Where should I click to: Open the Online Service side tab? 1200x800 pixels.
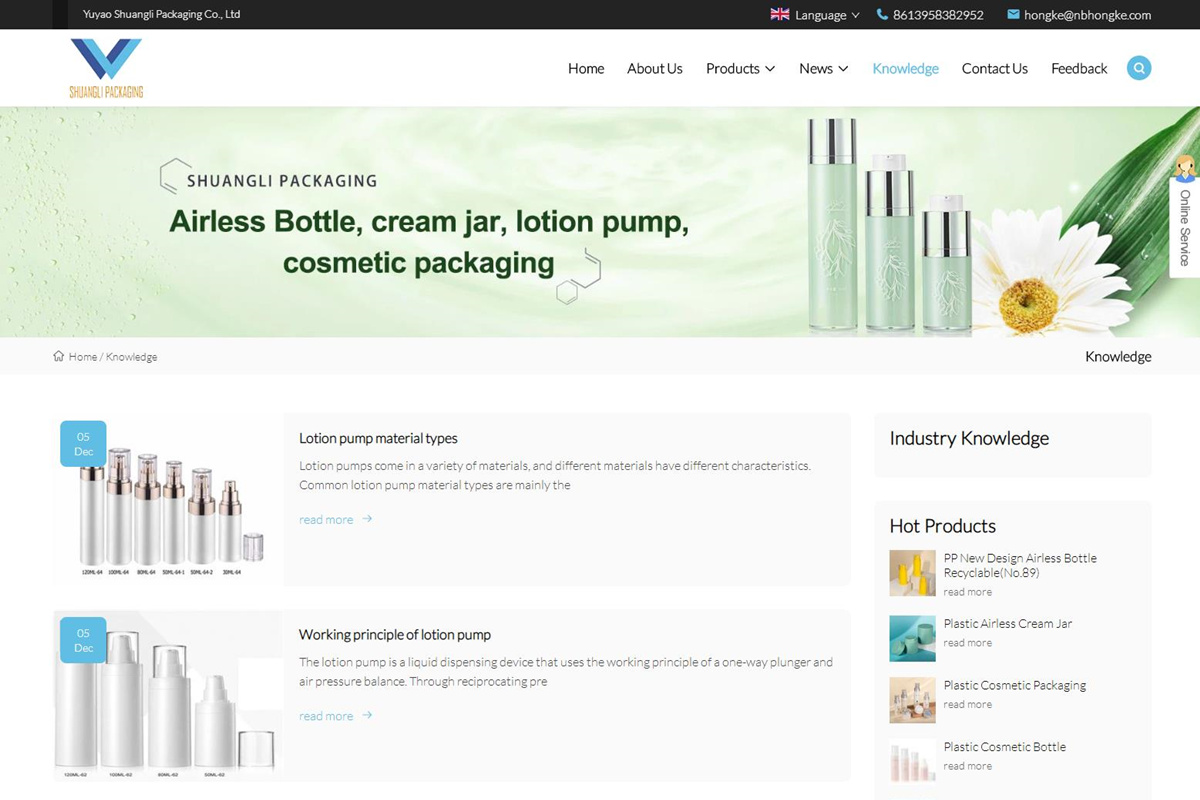tap(1185, 227)
